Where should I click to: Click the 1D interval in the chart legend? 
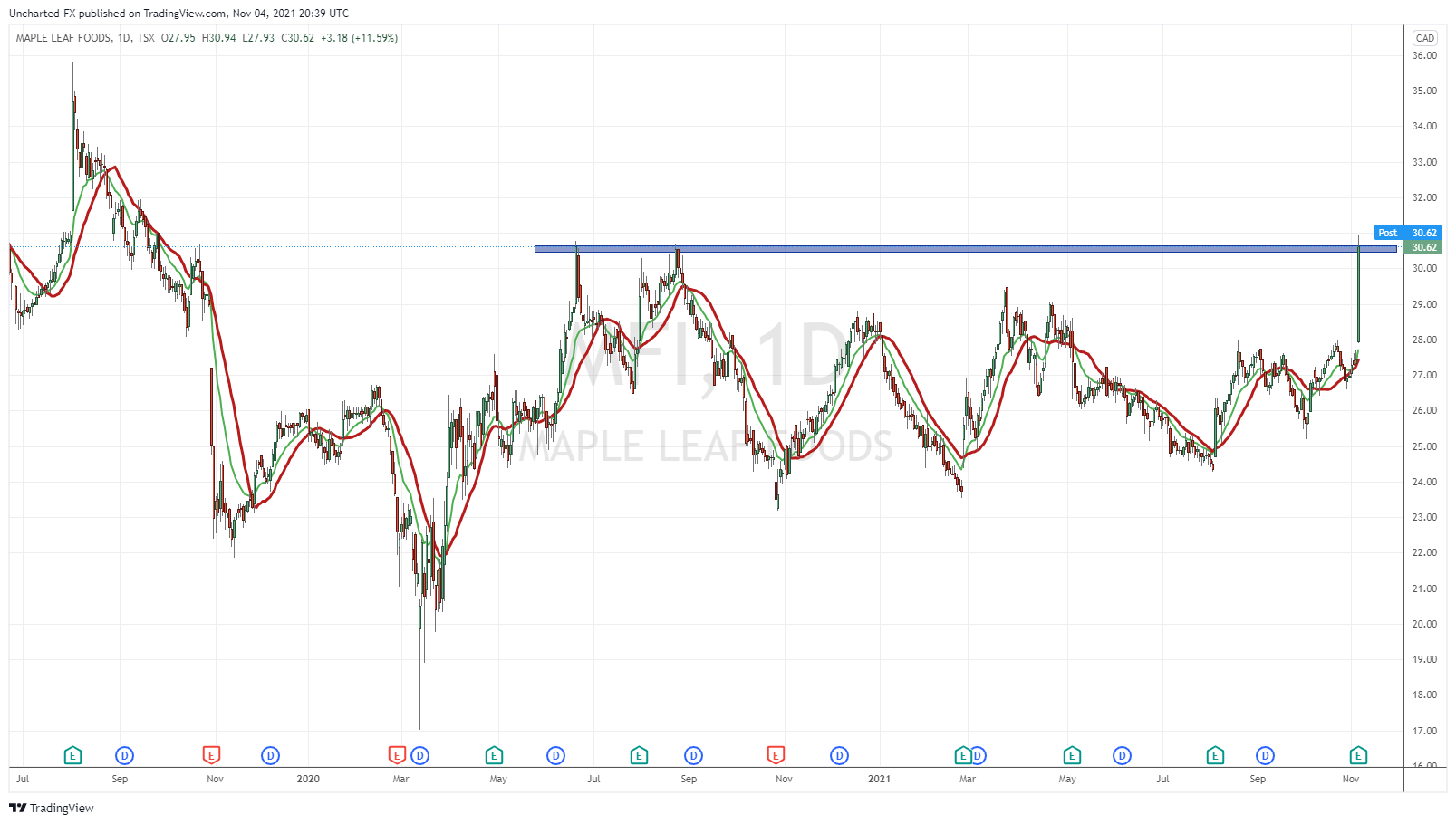tap(124, 38)
